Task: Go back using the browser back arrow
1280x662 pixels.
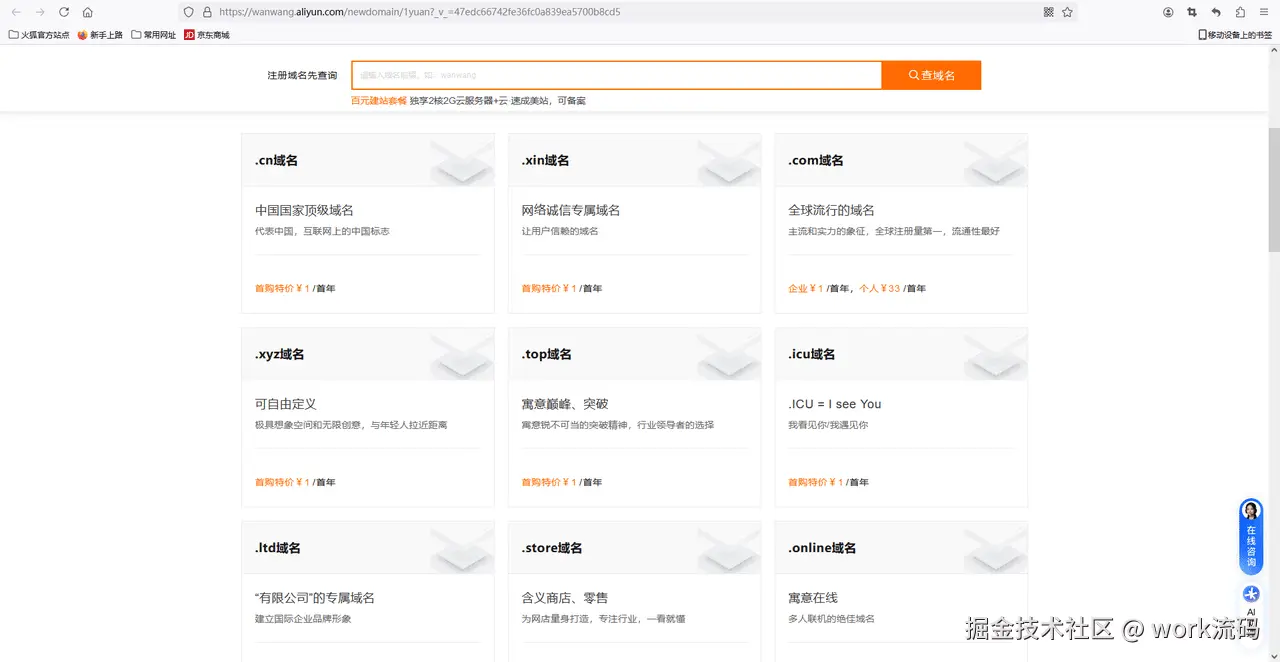Action: click(x=16, y=12)
